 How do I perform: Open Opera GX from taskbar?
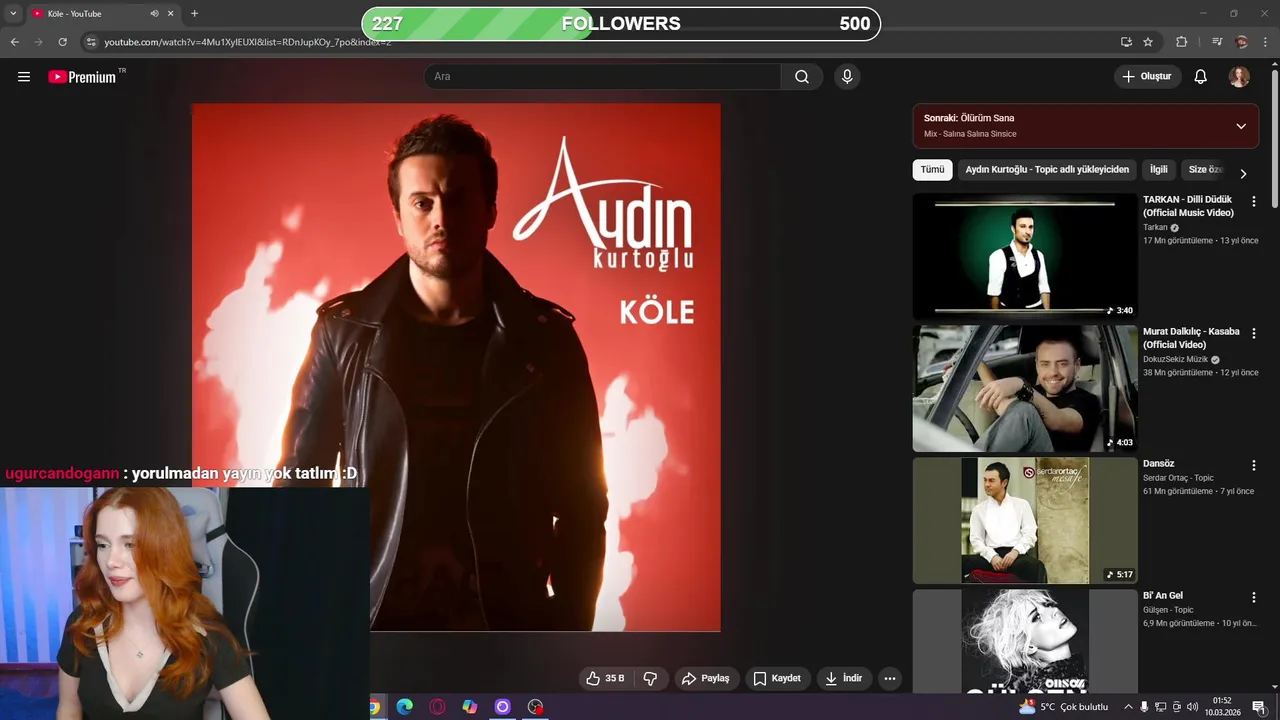pos(437,707)
